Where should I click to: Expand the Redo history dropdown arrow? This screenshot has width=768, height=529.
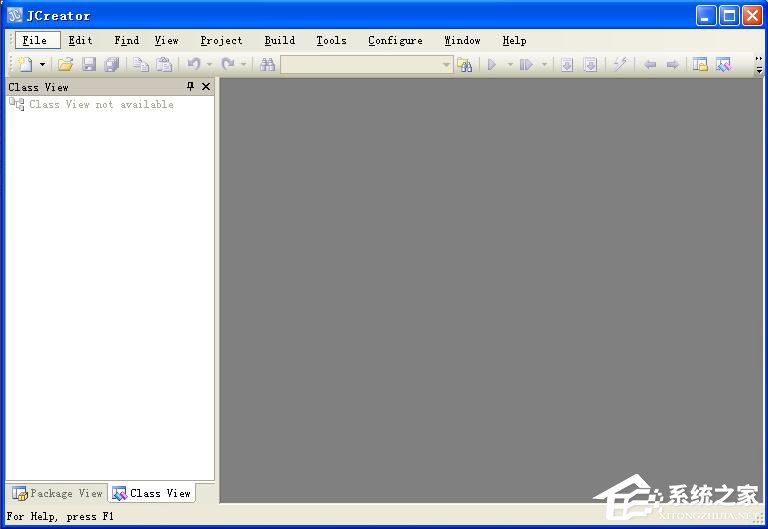(x=243, y=65)
